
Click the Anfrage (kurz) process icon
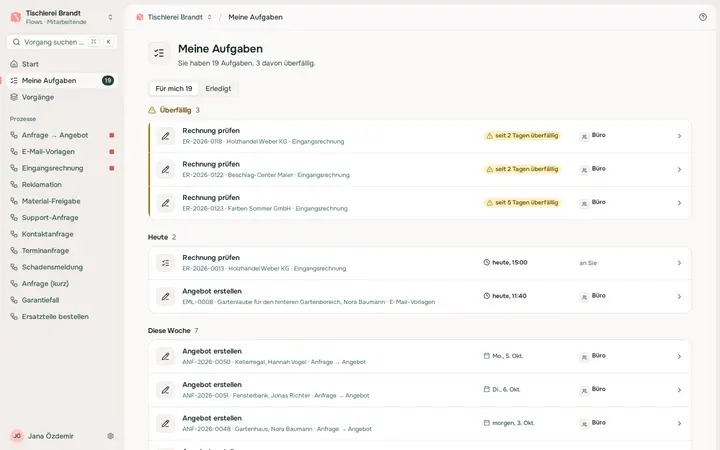(14, 284)
